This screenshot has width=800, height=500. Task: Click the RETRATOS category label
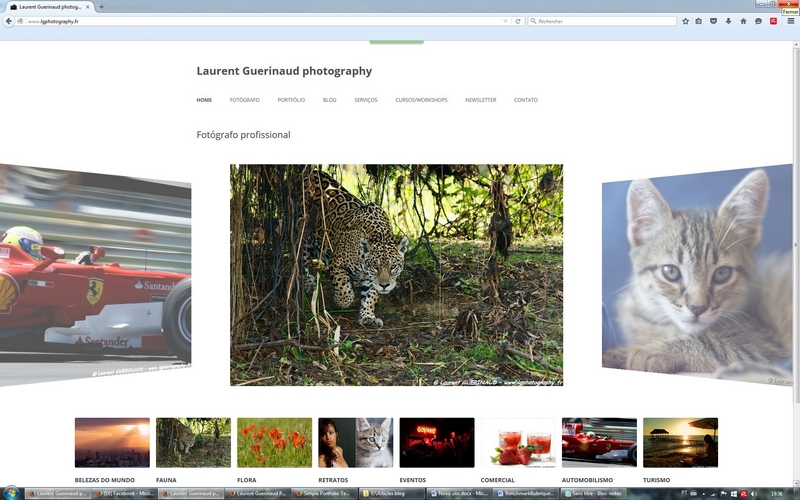point(333,480)
